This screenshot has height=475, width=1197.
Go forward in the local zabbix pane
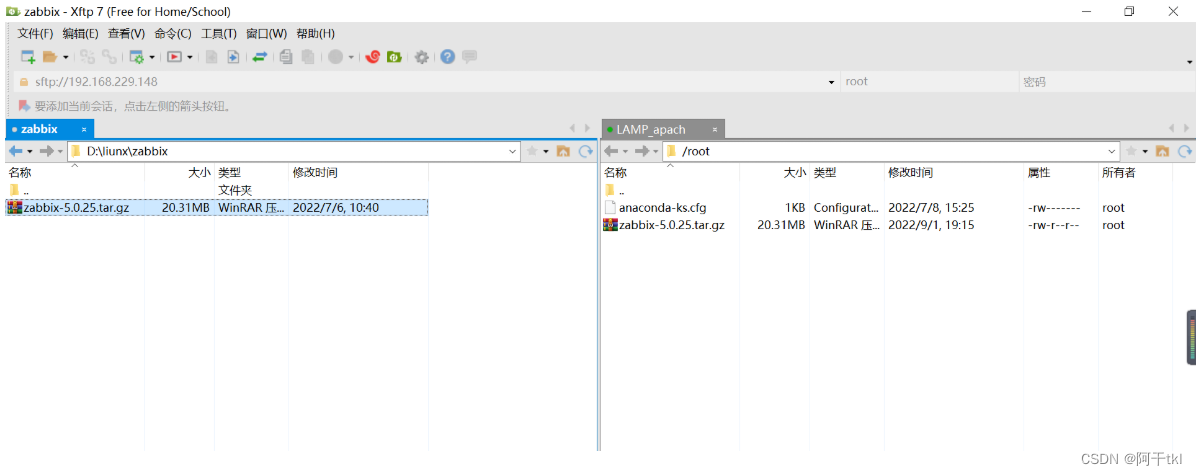(x=47, y=151)
